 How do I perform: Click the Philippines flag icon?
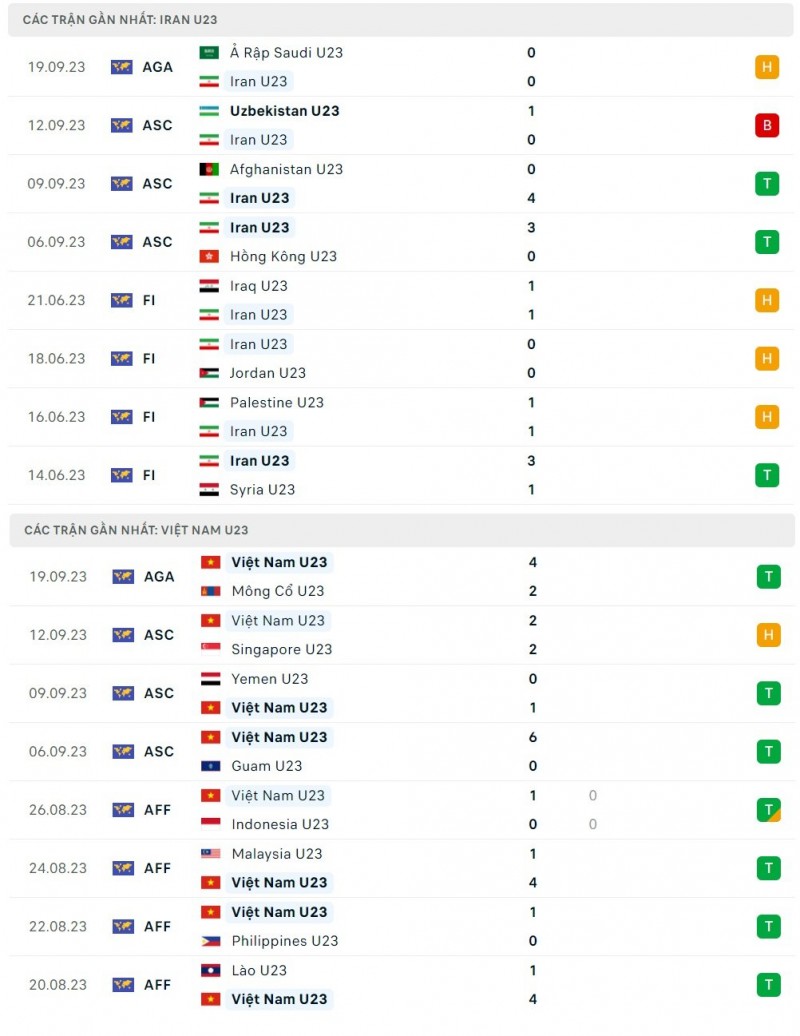point(210,941)
